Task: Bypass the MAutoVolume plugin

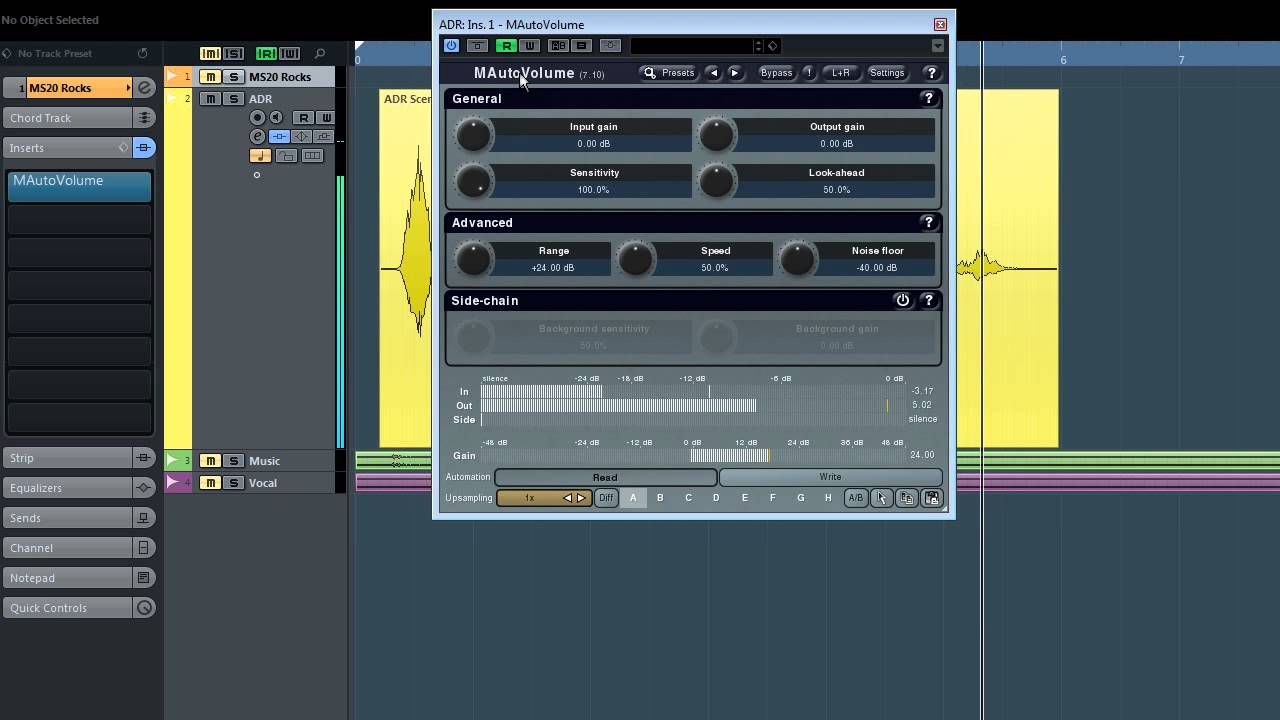Action: 776,73
